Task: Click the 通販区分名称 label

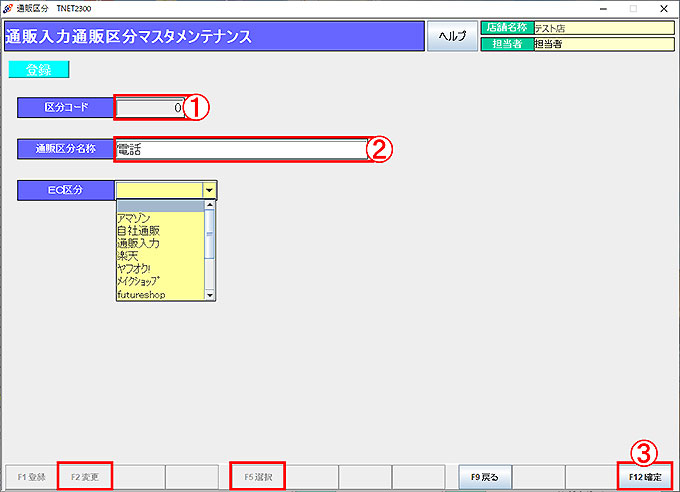Action: (66, 149)
